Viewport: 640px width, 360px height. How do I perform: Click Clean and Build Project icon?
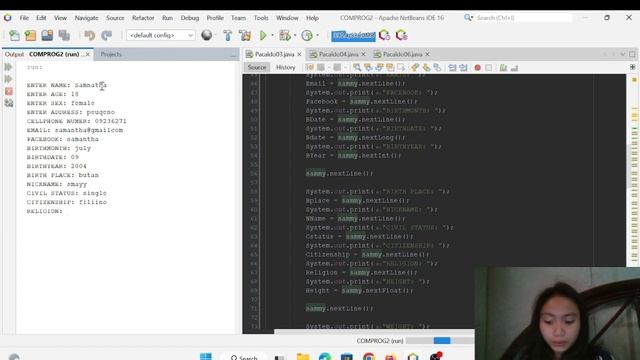[x=245, y=36]
